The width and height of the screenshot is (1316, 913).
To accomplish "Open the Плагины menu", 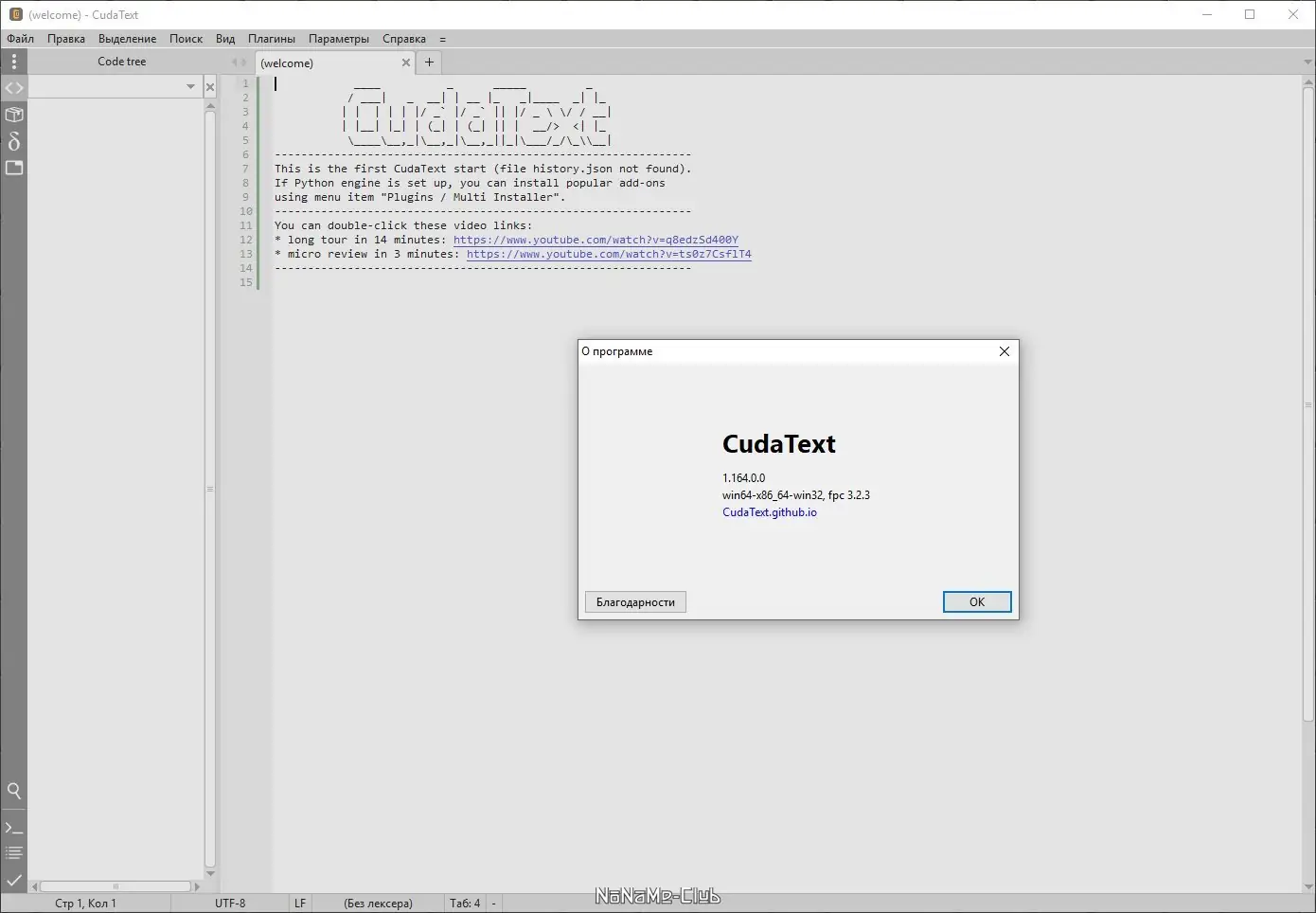I will coord(272,39).
